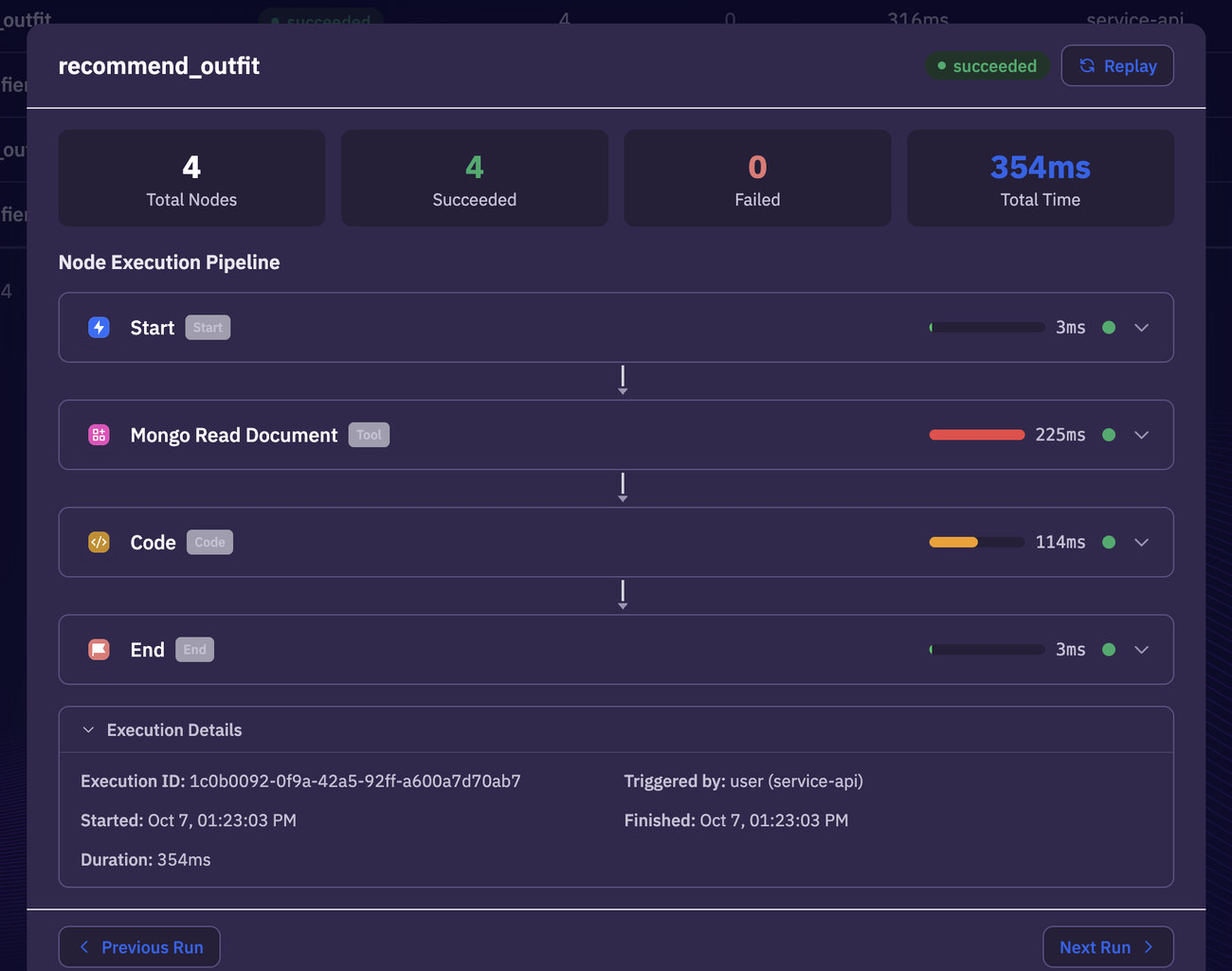Image resolution: width=1232 pixels, height=971 pixels.
Task: Click the succeeded status badge
Action: click(x=987, y=65)
